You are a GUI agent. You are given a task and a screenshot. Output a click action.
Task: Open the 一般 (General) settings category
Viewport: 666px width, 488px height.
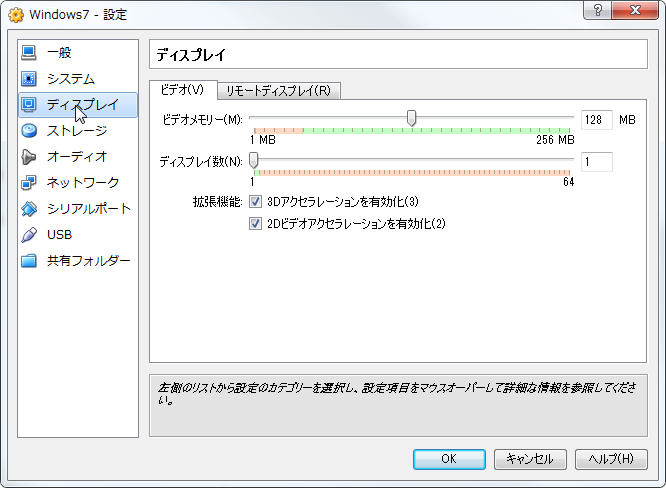click(x=58, y=52)
